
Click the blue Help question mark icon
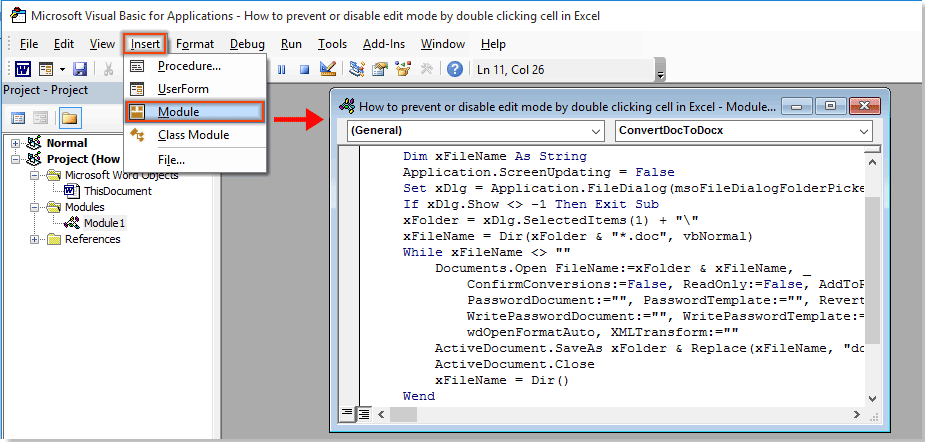click(x=455, y=69)
